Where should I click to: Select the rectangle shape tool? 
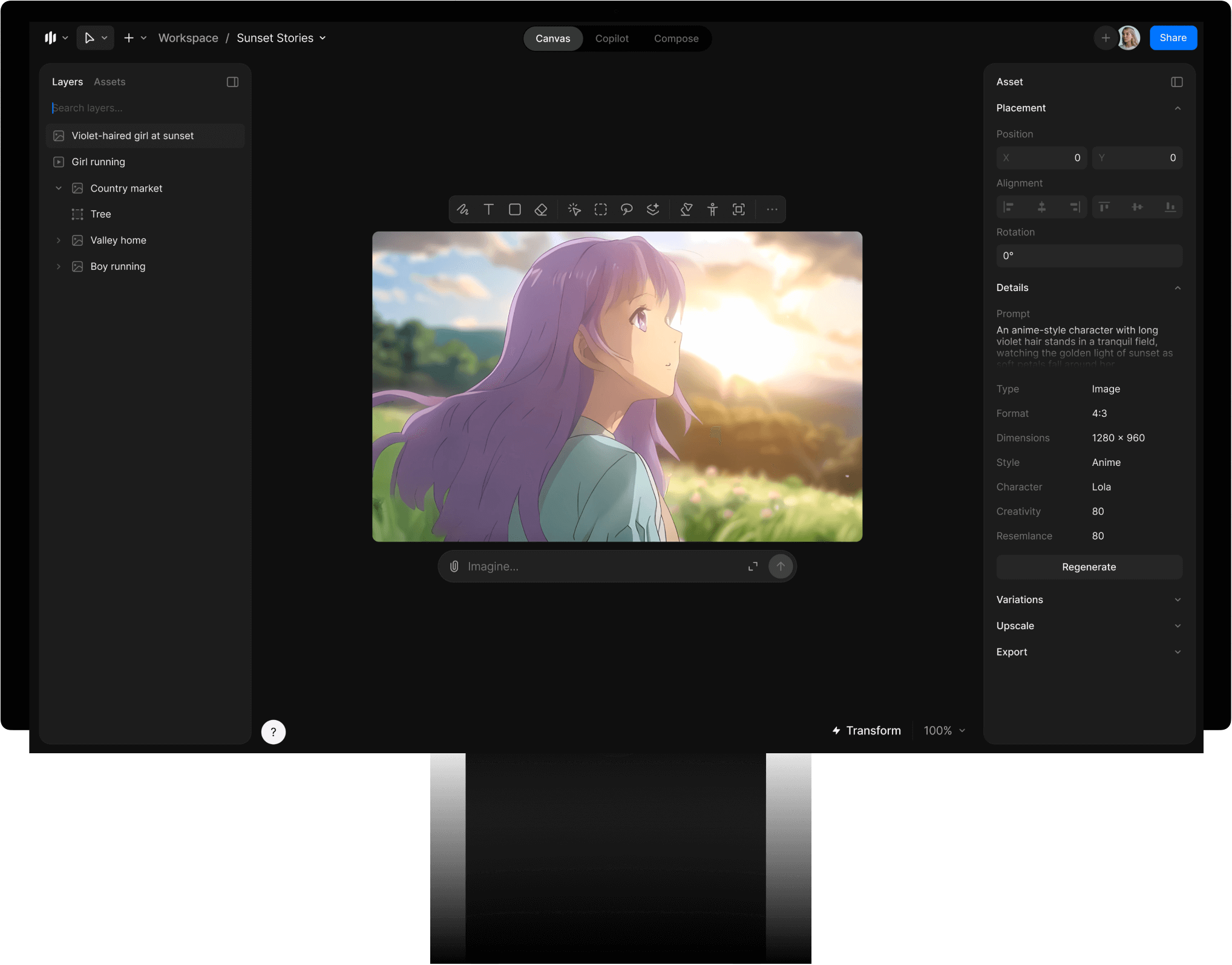pyautogui.click(x=515, y=209)
